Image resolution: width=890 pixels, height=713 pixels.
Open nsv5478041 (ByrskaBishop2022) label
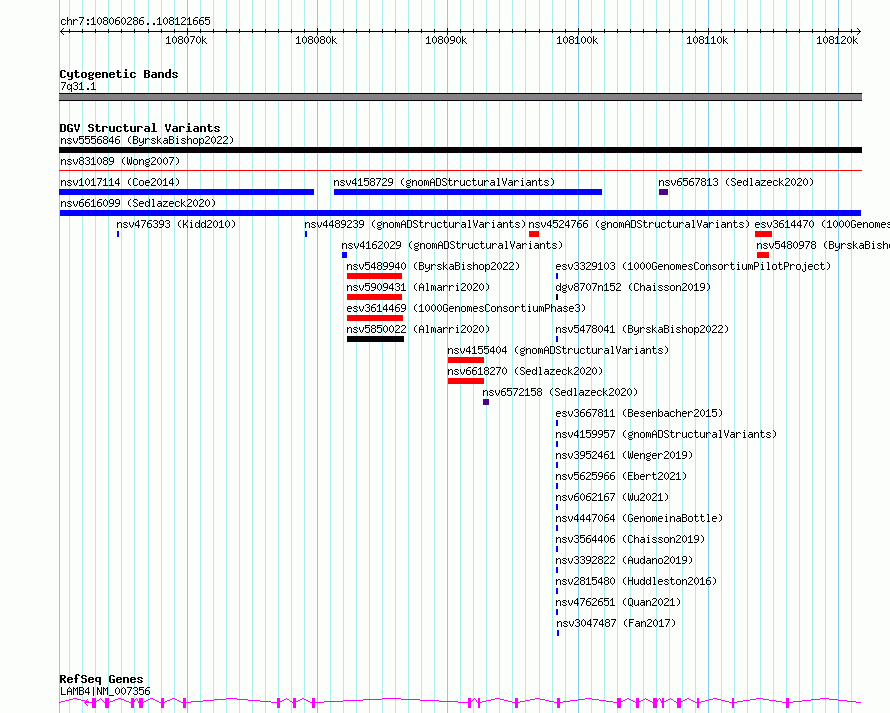tap(642, 329)
